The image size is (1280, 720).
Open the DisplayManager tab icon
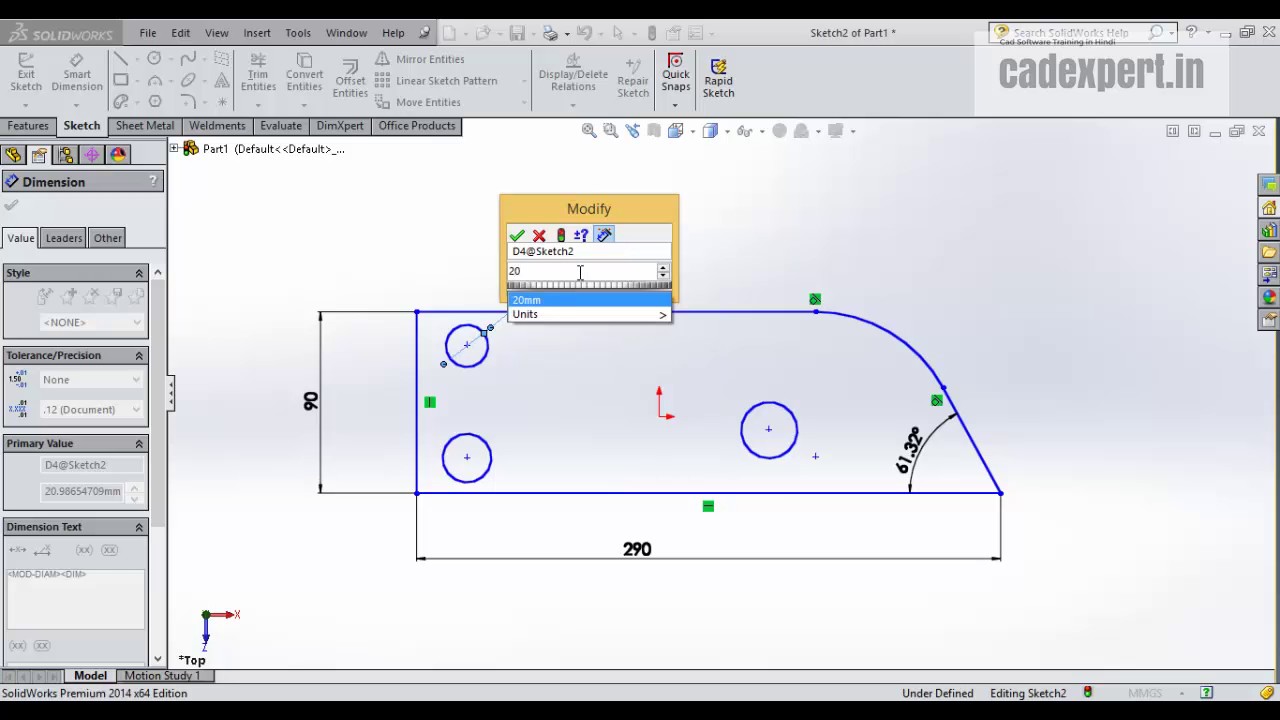coord(118,155)
